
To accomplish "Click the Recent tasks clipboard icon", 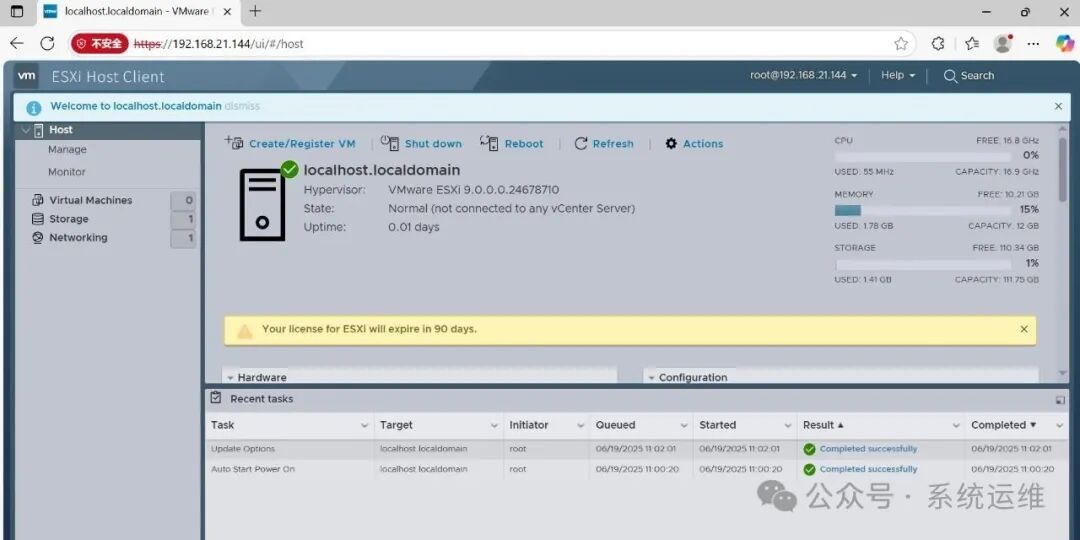I will [x=216, y=398].
